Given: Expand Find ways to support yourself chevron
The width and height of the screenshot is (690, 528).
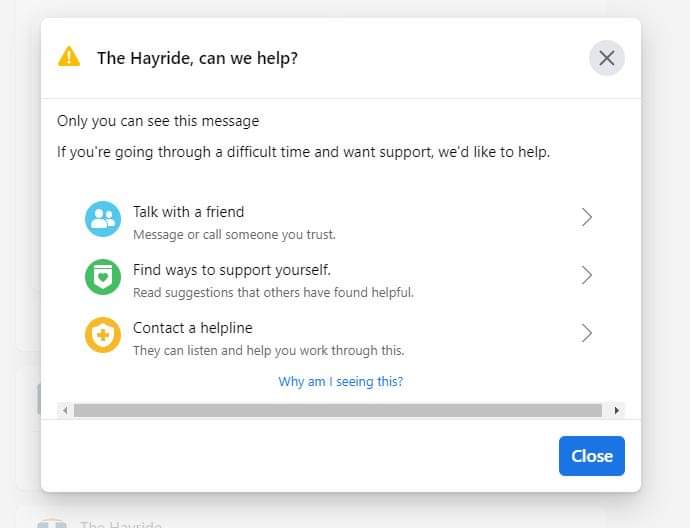Looking at the screenshot, I should tap(587, 275).
